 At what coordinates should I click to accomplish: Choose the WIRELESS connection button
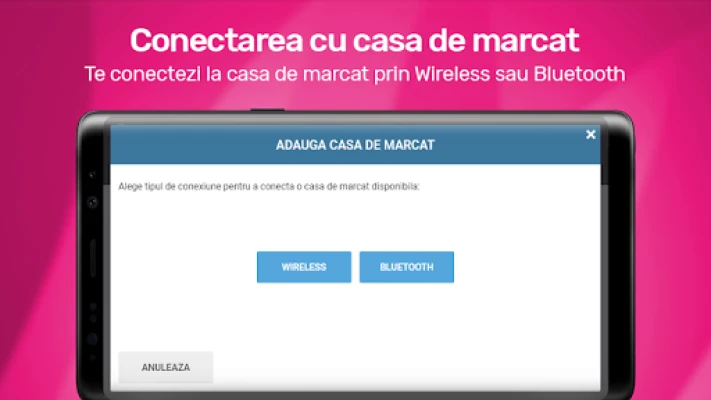[x=304, y=267]
